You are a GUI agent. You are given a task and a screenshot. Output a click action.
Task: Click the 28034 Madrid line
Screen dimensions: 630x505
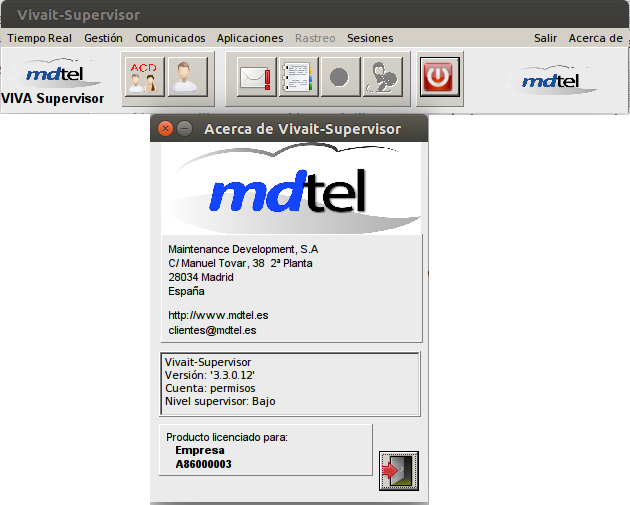click(x=201, y=277)
